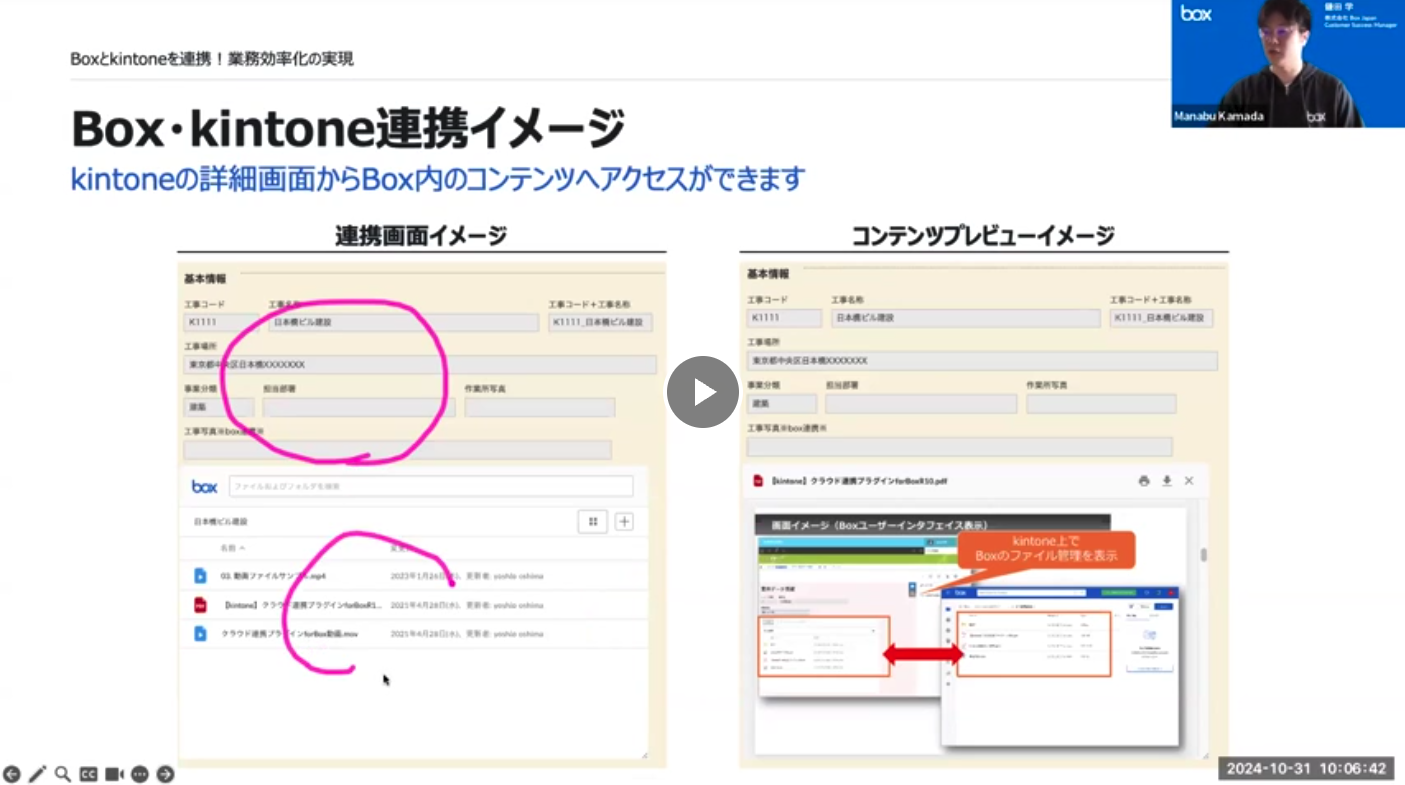The height and width of the screenshot is (785, 1405).
Task: Play the video with the center play button
Action: (x=702, y=392)
